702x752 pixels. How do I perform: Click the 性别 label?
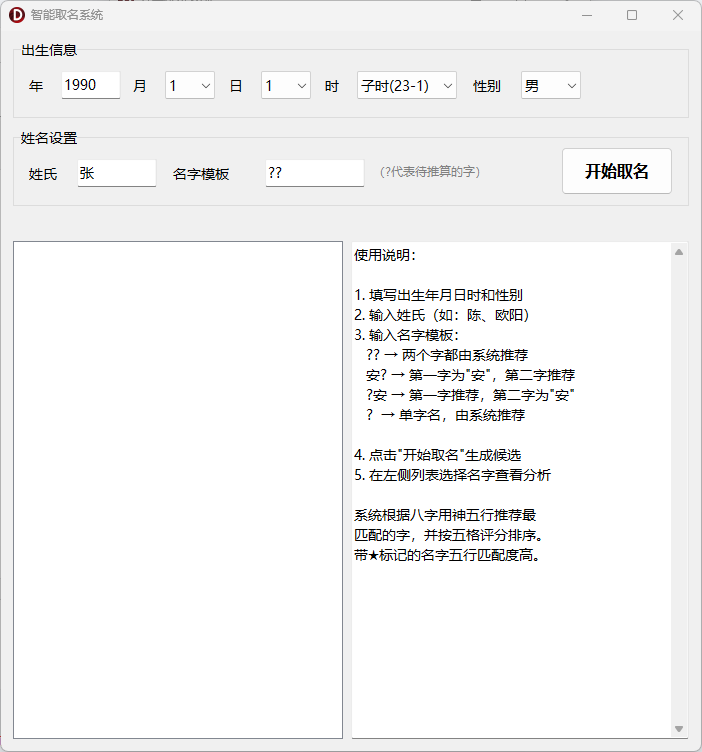coord(487,86)
